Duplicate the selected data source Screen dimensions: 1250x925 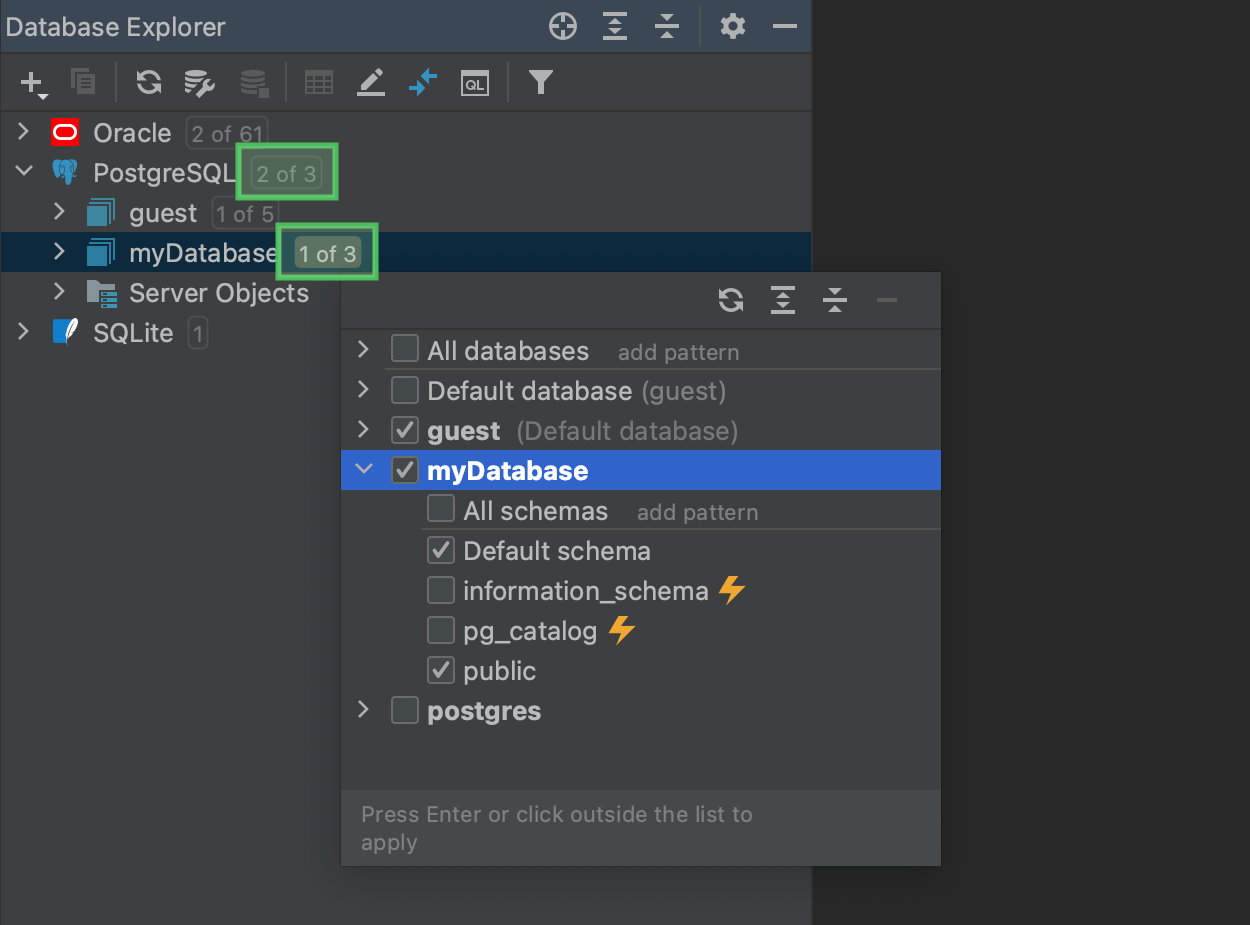pyautogui.click(x=84, y=83)
